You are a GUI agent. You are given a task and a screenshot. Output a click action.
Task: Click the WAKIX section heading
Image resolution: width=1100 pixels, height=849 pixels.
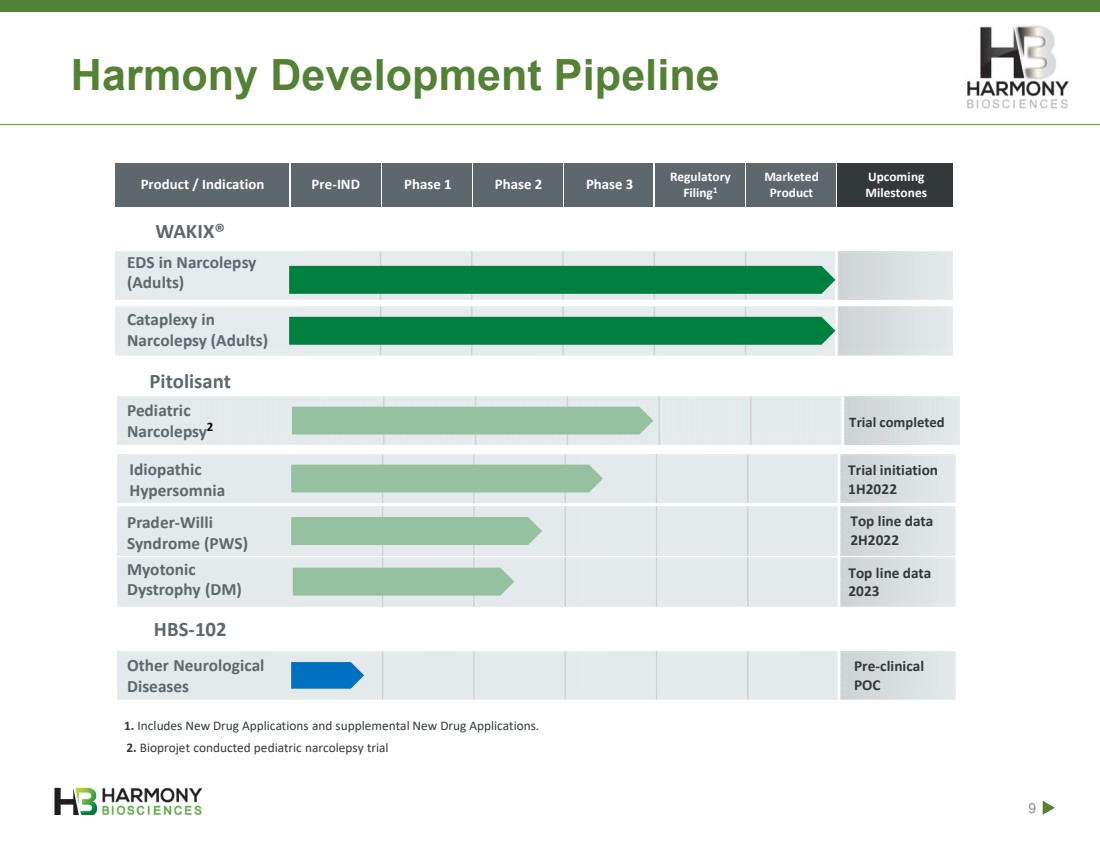point(189,231)
